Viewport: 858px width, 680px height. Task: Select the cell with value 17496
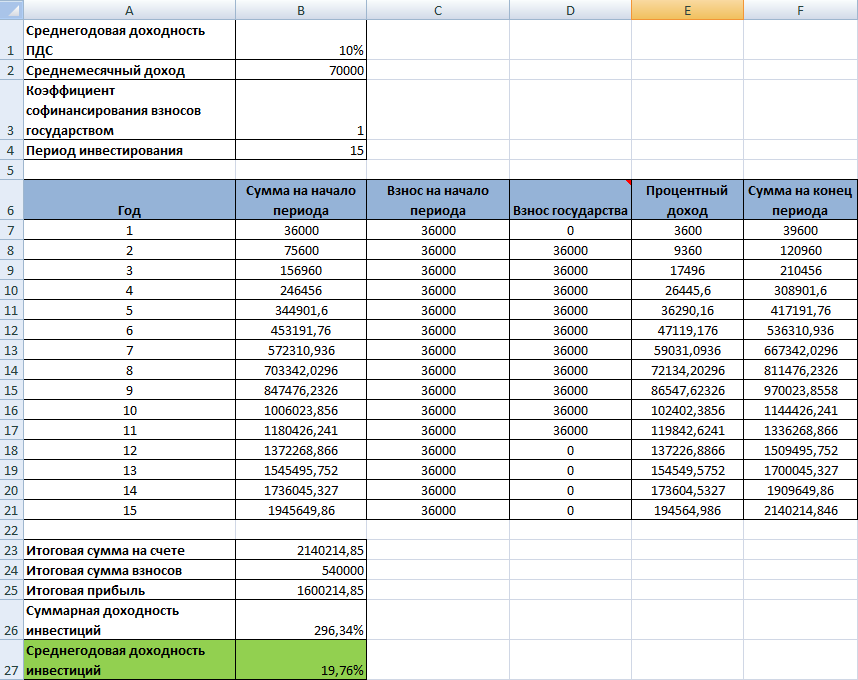click(687, 270)
